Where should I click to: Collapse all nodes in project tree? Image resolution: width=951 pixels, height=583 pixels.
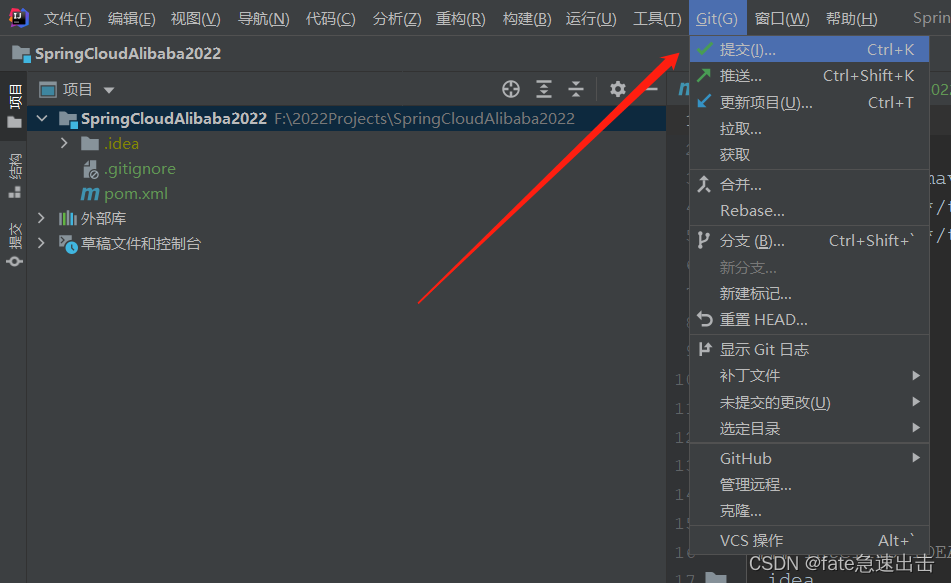tap(576, 89)
